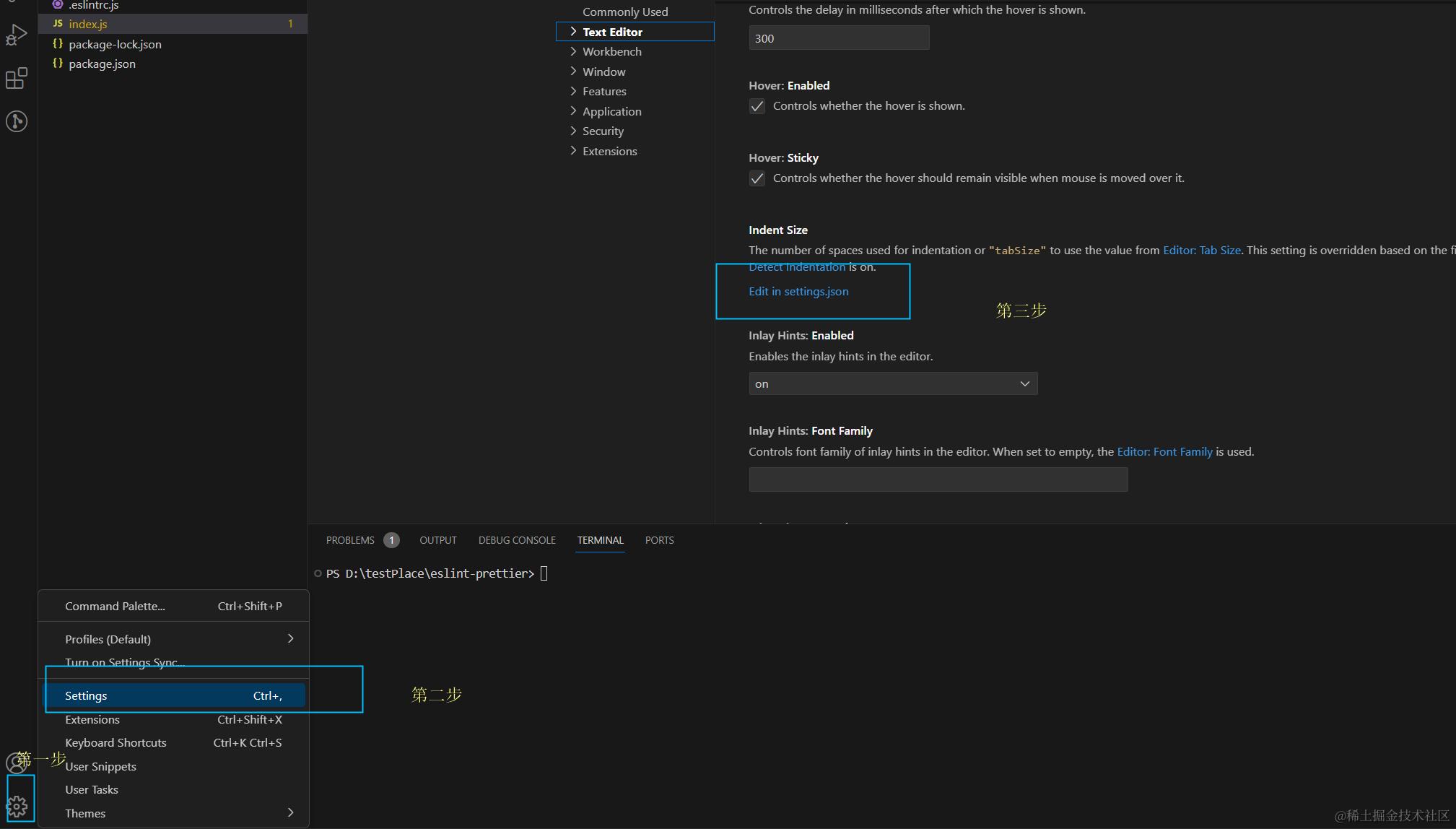Open the package-lock.json file
This screenshot has width=1456, height=829.
[x=115, y=44]
